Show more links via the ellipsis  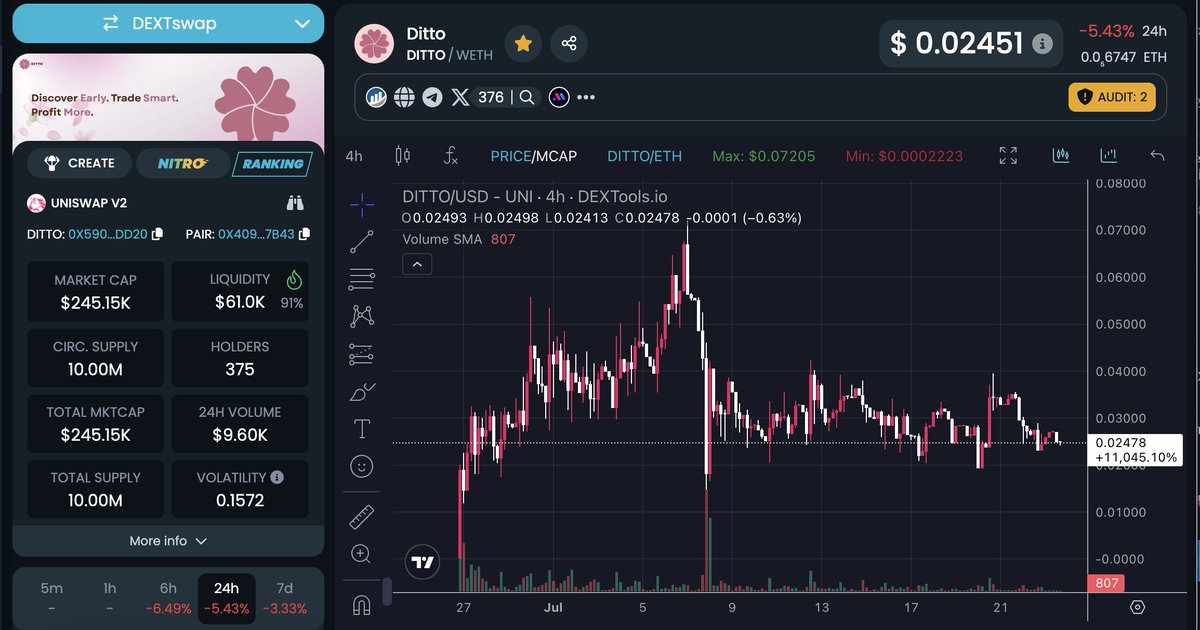click(586, 97)
